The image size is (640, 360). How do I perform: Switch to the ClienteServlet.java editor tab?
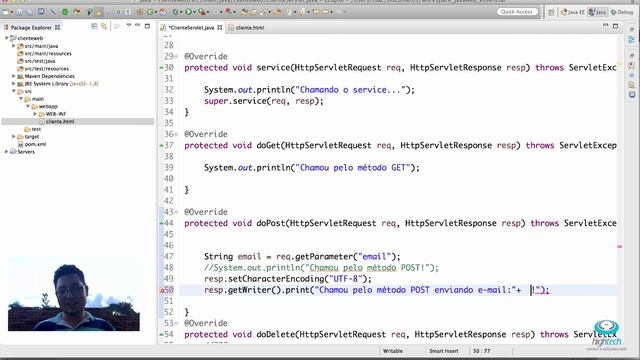coord(191,28)
